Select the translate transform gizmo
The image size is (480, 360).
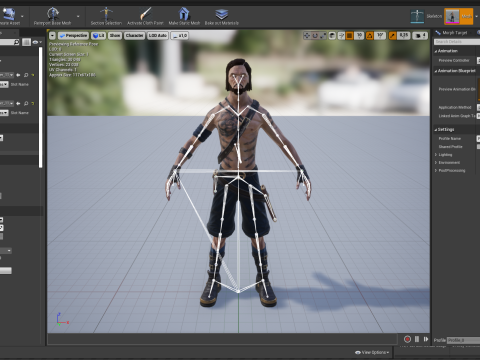click(x=307, y=35)
